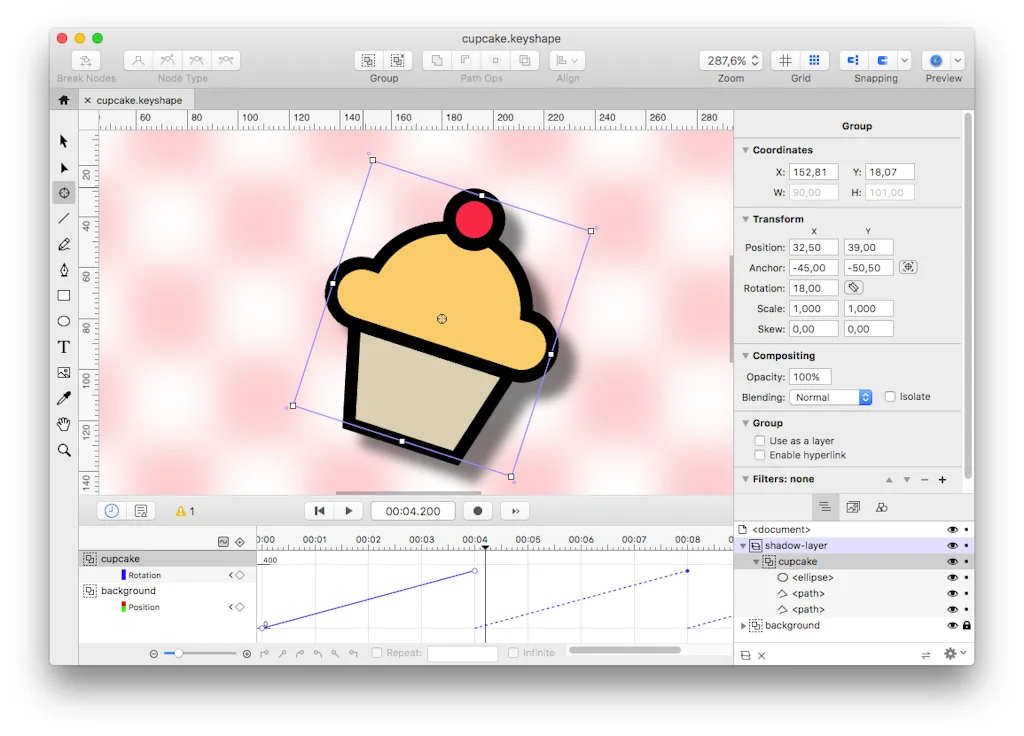
Task: Enable the Use as a layer checkbox
Action: coord(760,440)
